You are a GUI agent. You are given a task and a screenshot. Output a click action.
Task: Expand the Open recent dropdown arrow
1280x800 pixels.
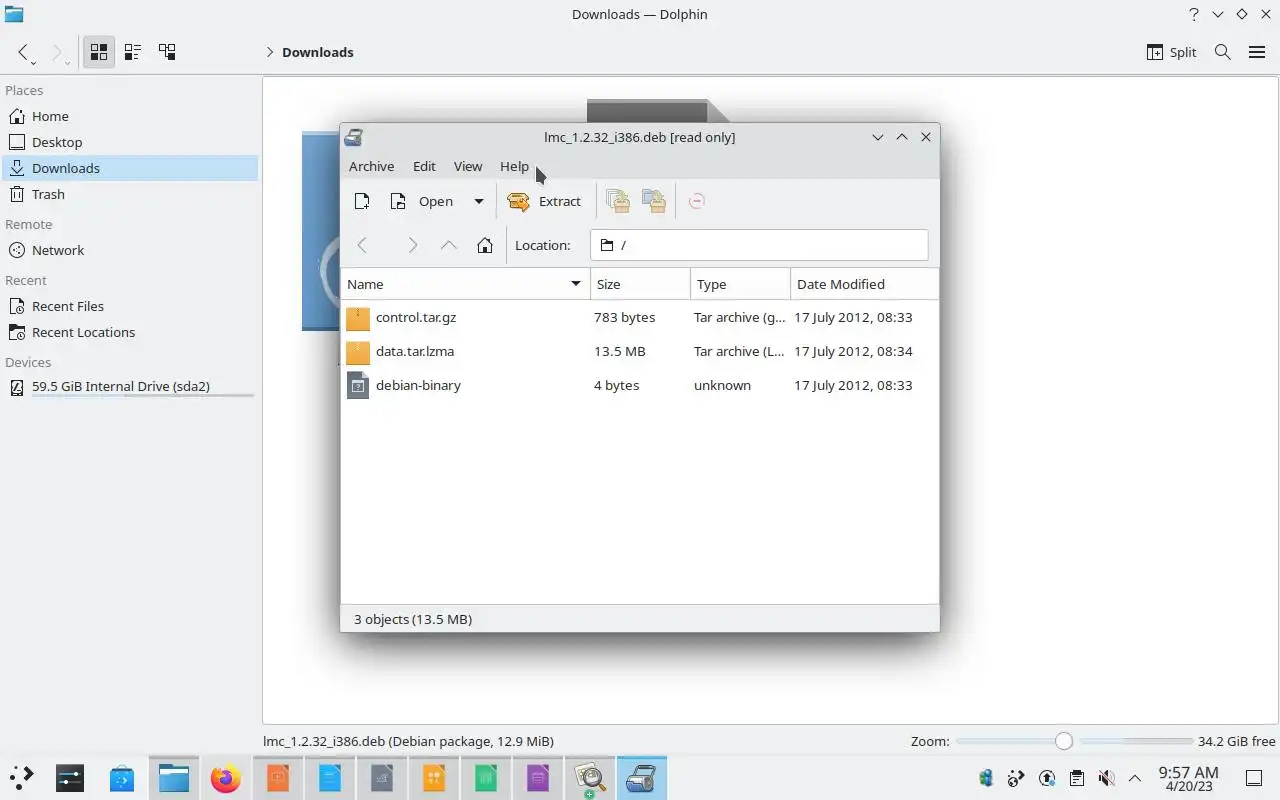[x=478, y=201]
